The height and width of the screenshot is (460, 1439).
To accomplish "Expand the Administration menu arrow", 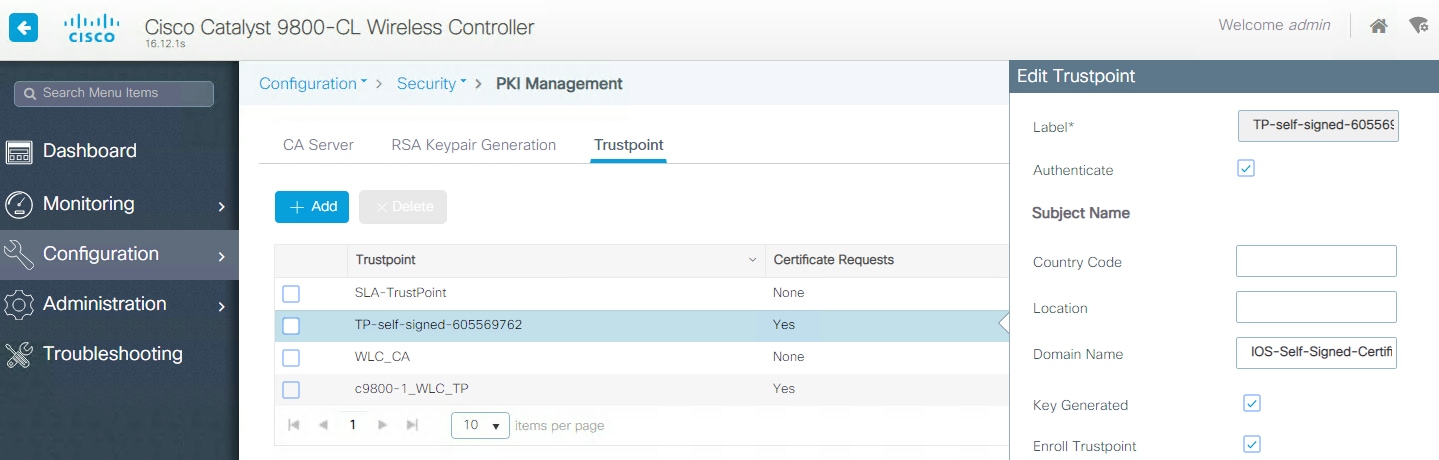I will click(x=222, y=307).
